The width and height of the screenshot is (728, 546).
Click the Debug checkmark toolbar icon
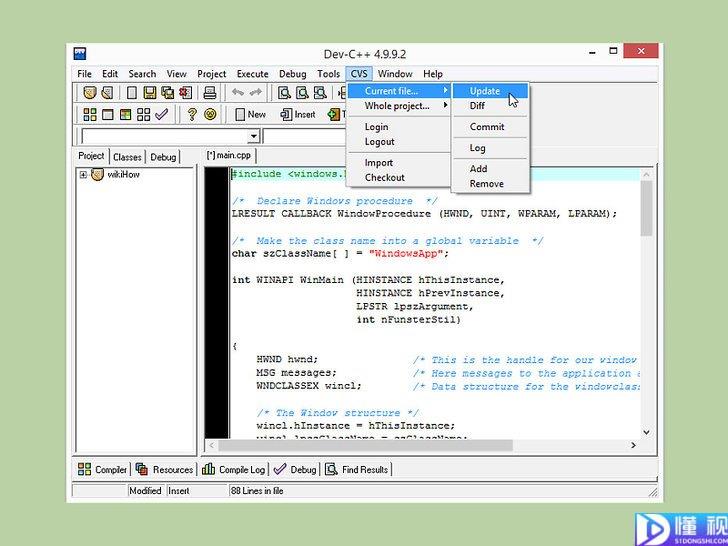click(x=161, y=114)
